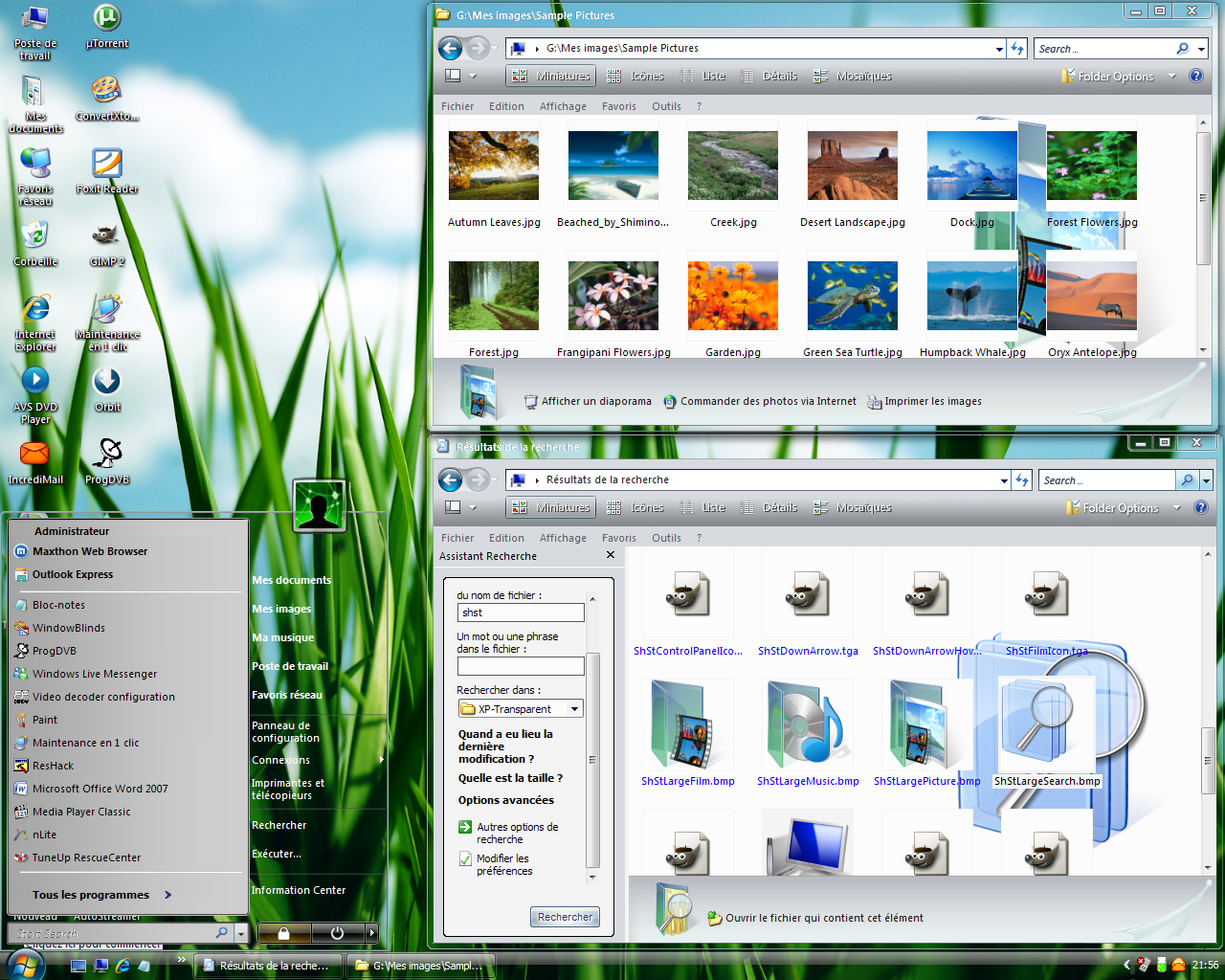Click the Sample Pictures vertical scrollbar
The image size is (1225, 980).
1204,198
